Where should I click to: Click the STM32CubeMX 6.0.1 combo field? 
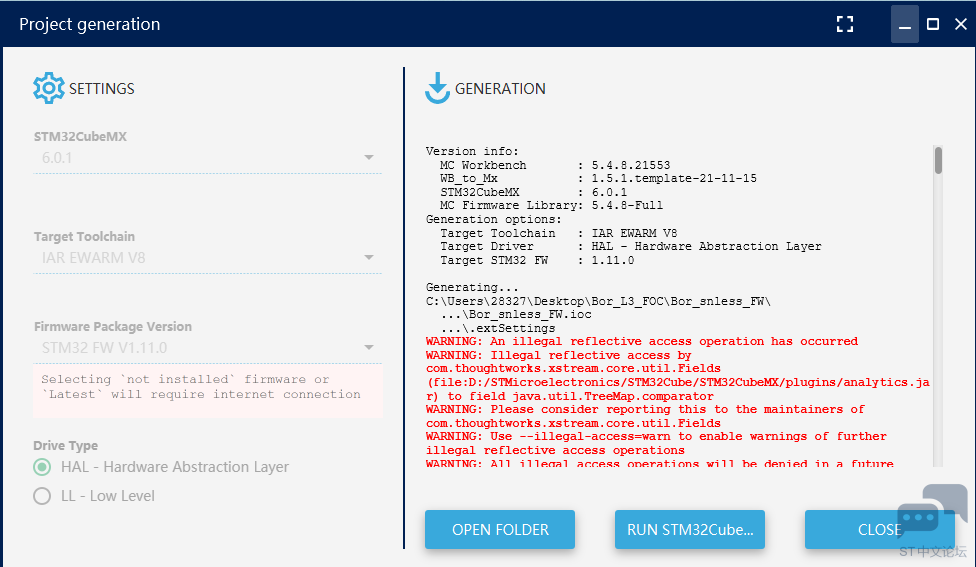point(207,158)
